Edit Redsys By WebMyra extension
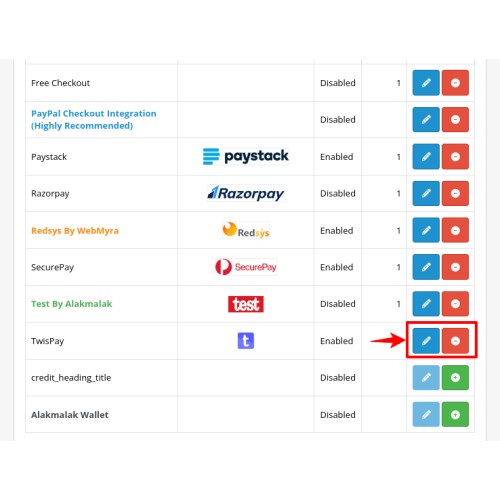Image resolution: width=500 pixels, height=500 pixels. click(426, 230)
